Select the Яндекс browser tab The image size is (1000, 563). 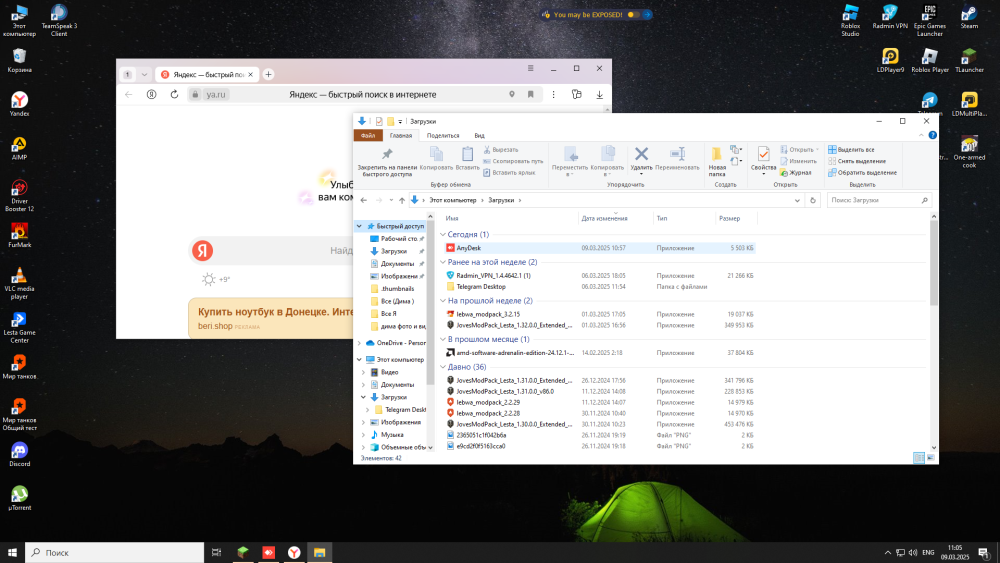pyautogui.click(x=207, y=75)
